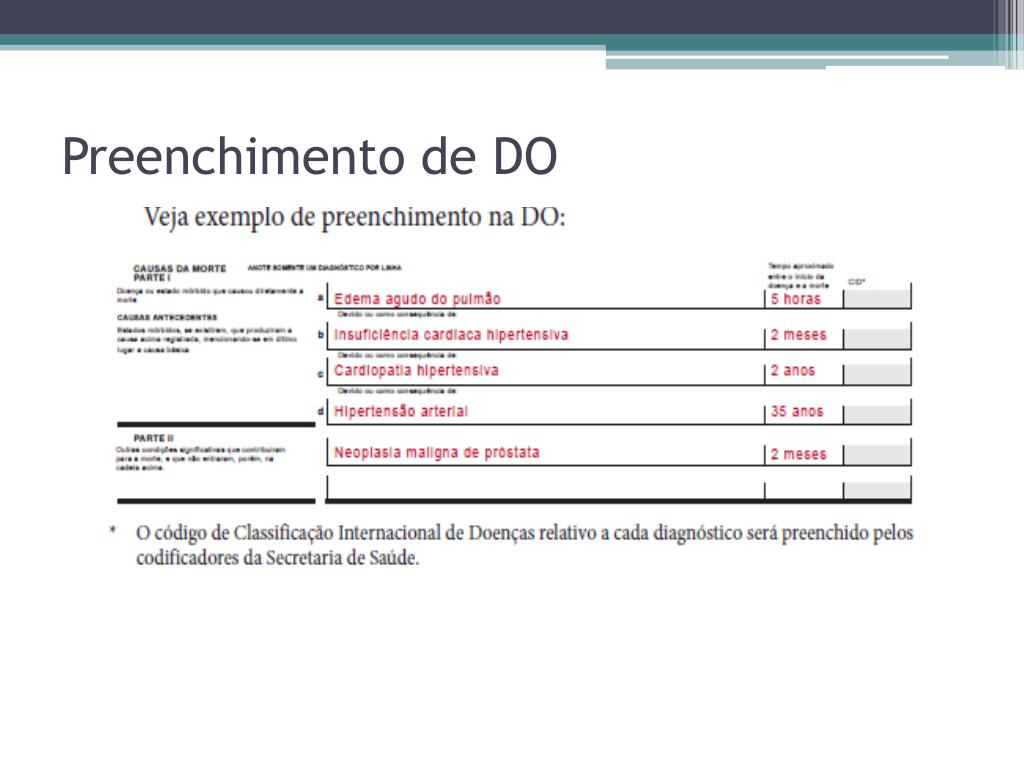This screenshot has height=768, width=1024.
Task: Click "2 meses" beside Neoplasia maligna de próstata
Action: tap(798, 454)
